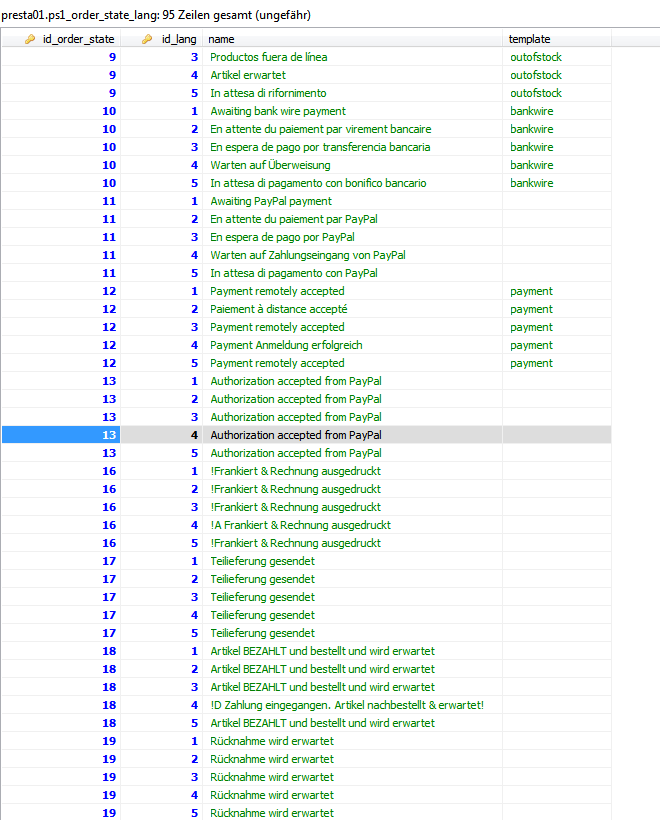Select cell 'In attesa di pagamento con bonifico bancario'
660x820 pixels.
(353, 183)
